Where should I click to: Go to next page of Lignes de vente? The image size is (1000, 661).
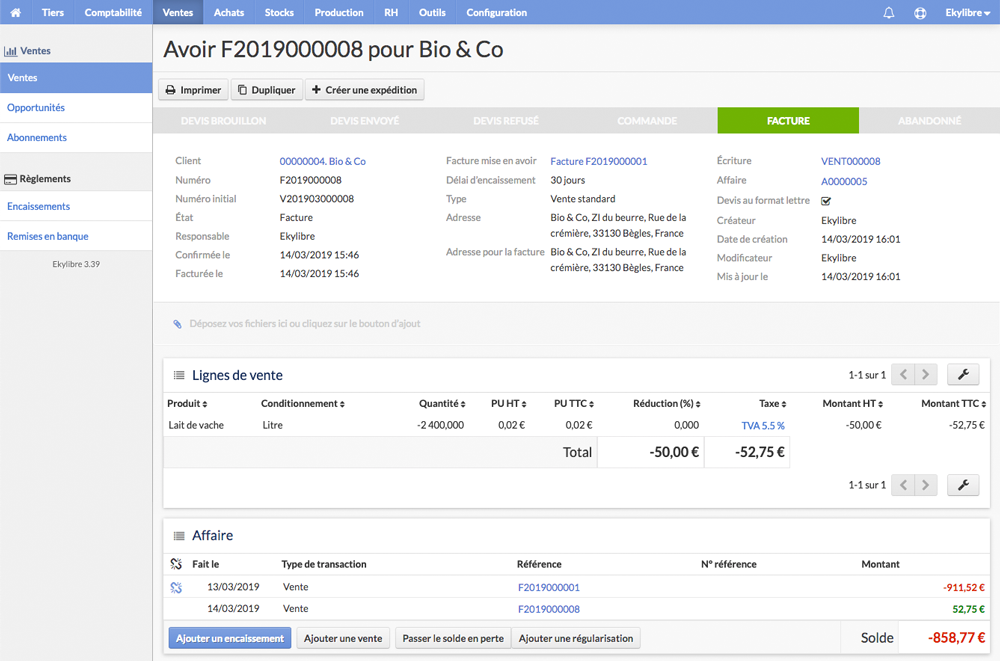tap(925, 375)
